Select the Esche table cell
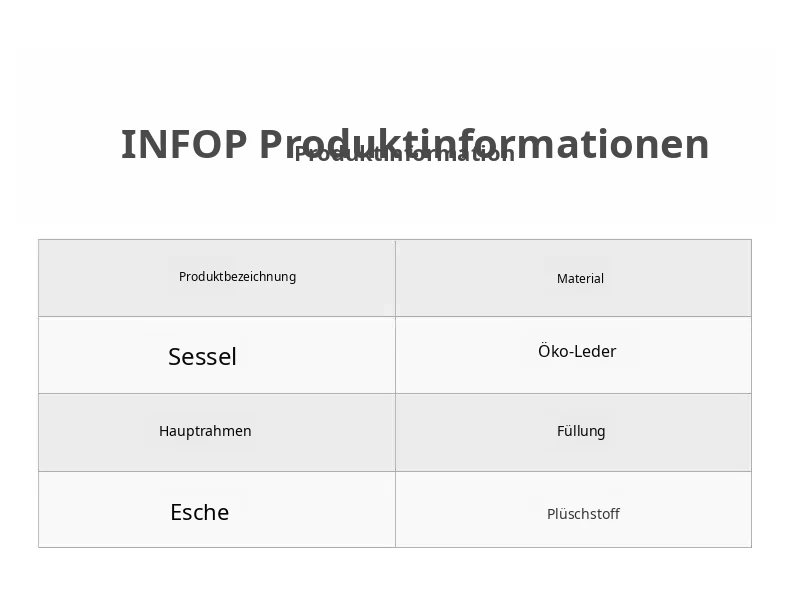 tap(217, 509)
